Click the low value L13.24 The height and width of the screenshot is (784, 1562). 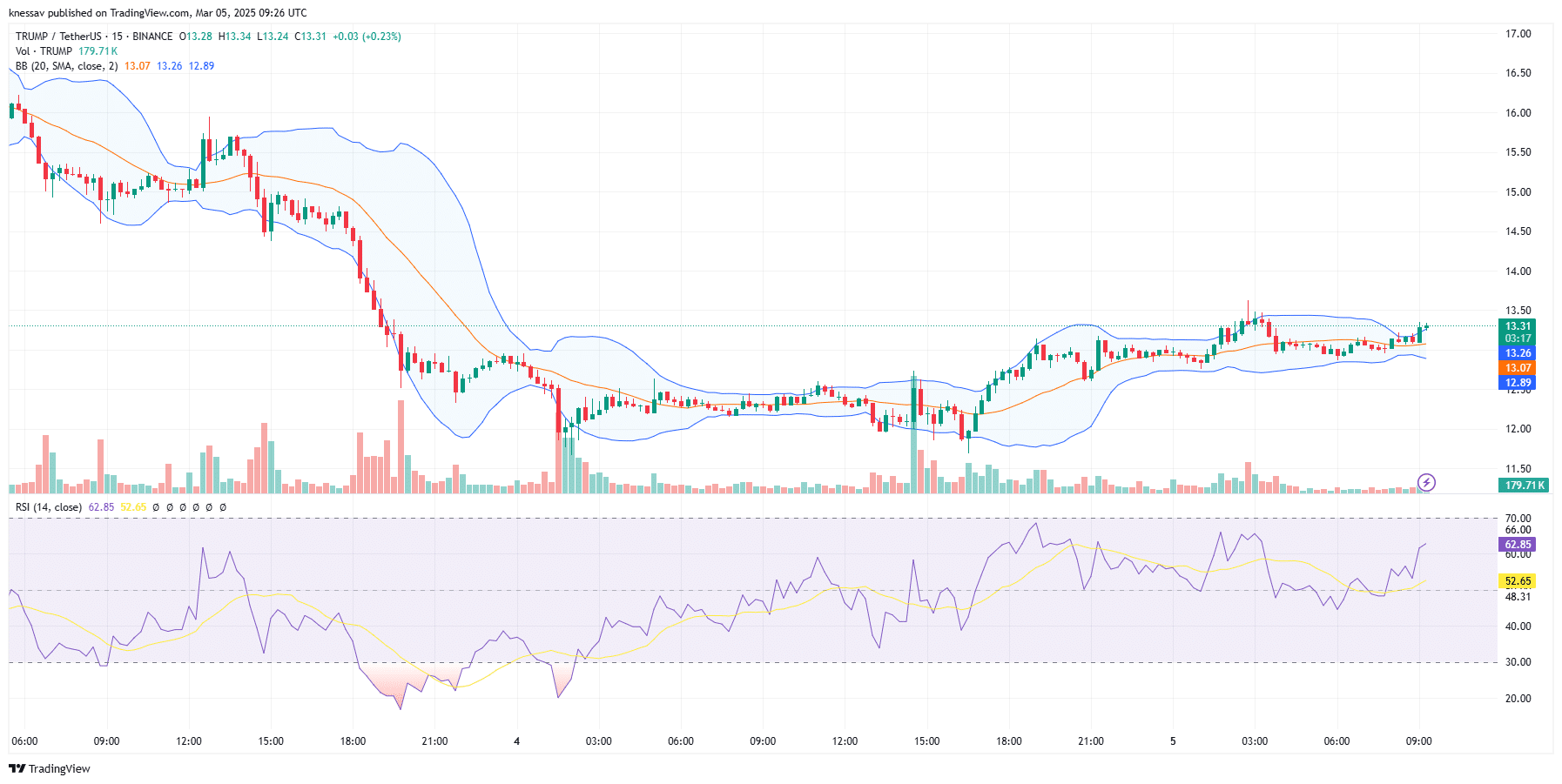273,37
